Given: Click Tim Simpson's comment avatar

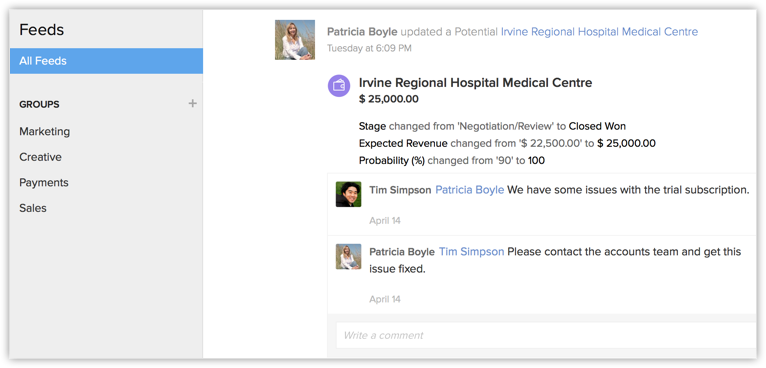Looking at the screenshot, I should [348, 194].
